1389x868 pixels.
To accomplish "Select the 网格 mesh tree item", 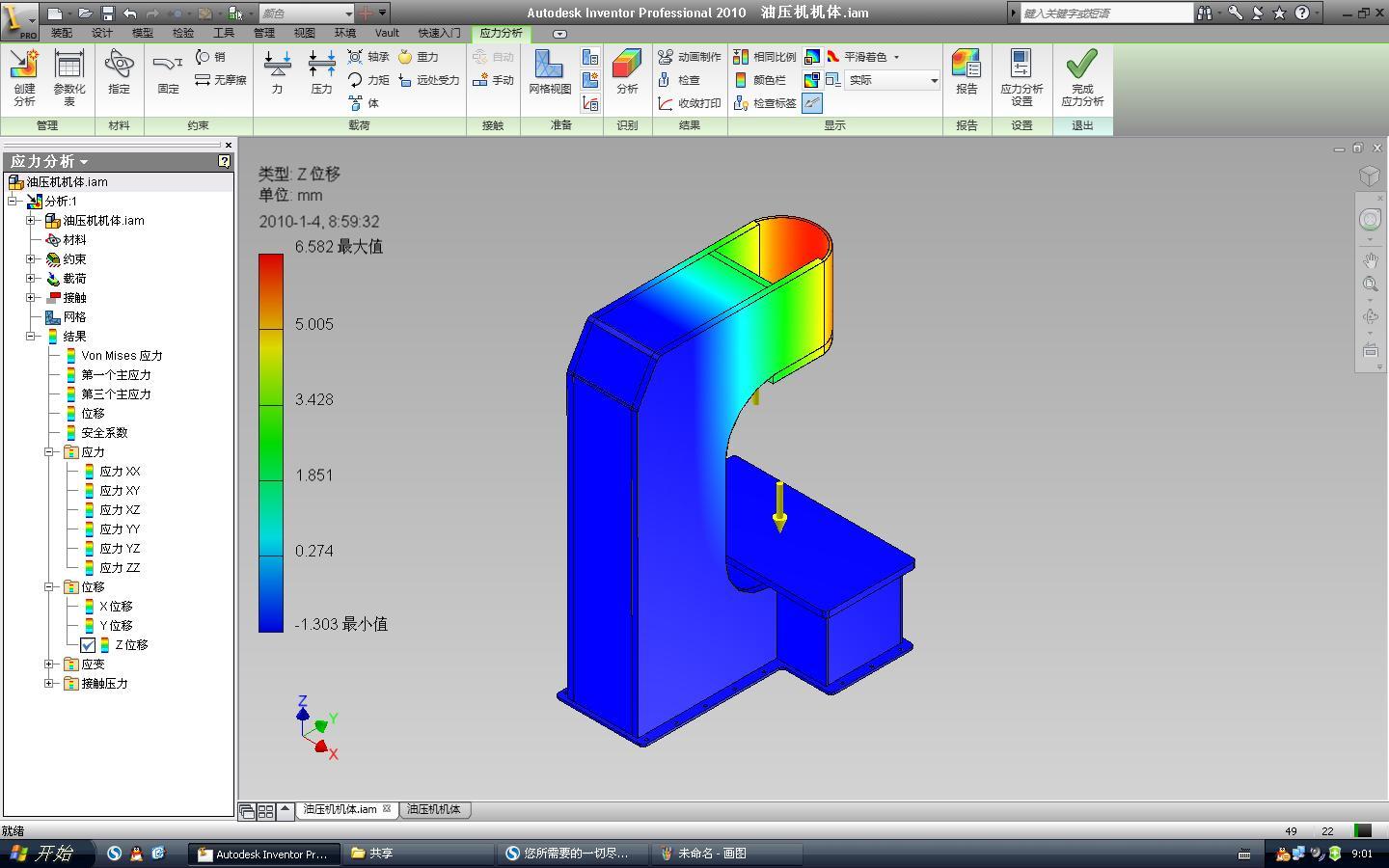I will (x=74, y=317).
